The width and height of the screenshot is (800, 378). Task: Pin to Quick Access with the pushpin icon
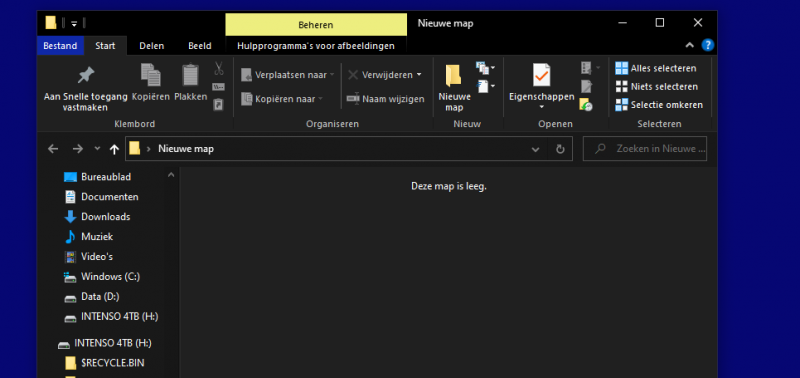86,75
